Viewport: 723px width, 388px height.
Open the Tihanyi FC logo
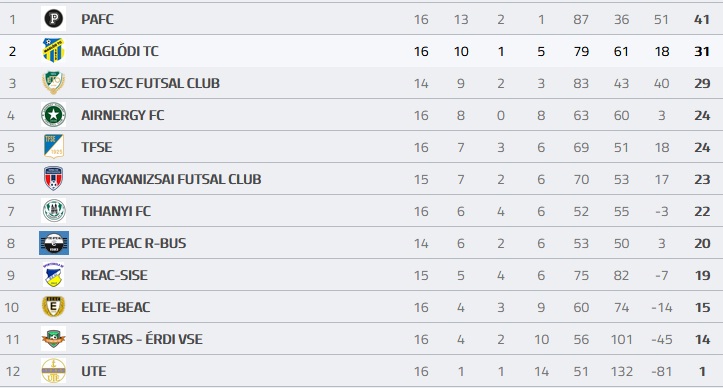[53, 211]
